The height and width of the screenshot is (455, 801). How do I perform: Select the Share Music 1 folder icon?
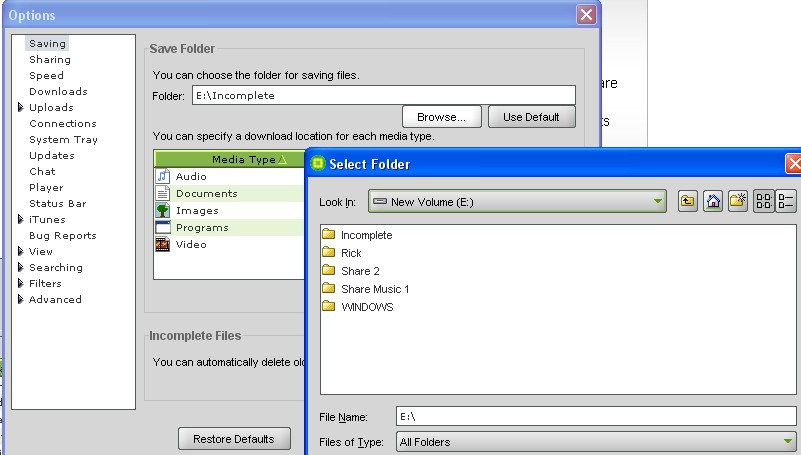(328, 288)
